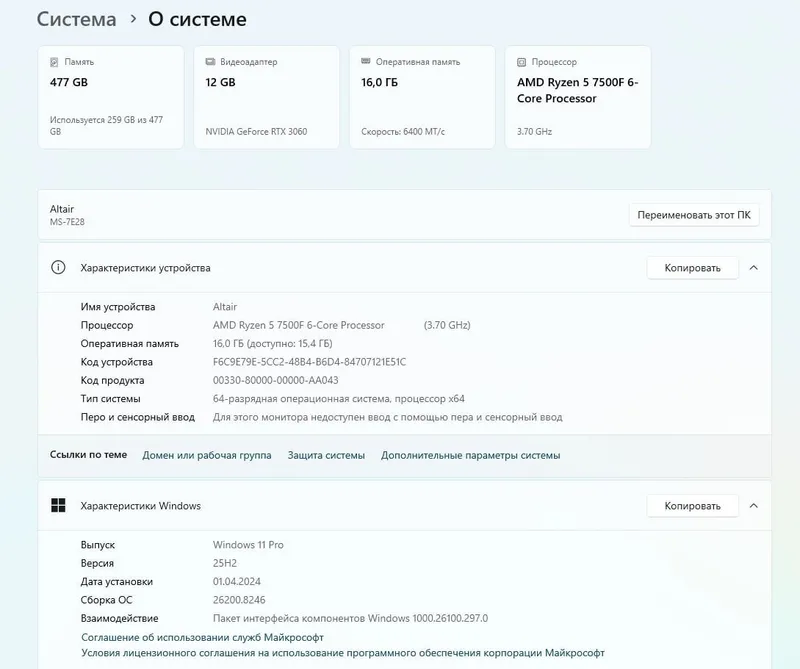The height and width of the screenshot is (669, 800).
Task: Select version value 25H2
Action: point(224,563)
